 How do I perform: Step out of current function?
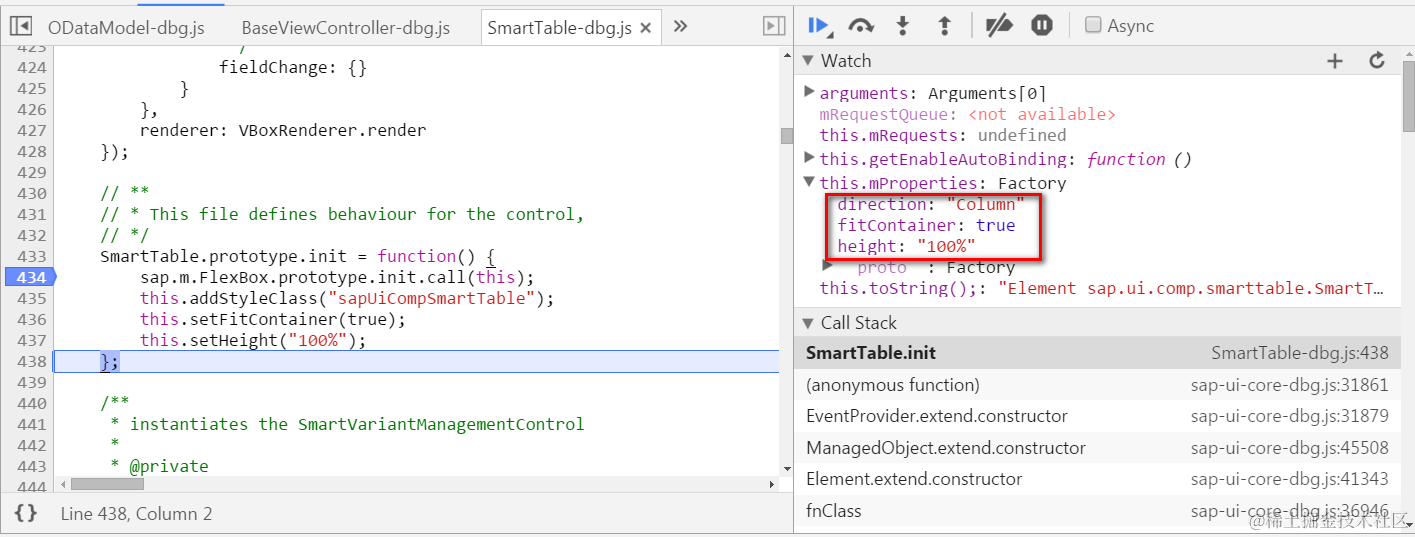tap(944, 26)
